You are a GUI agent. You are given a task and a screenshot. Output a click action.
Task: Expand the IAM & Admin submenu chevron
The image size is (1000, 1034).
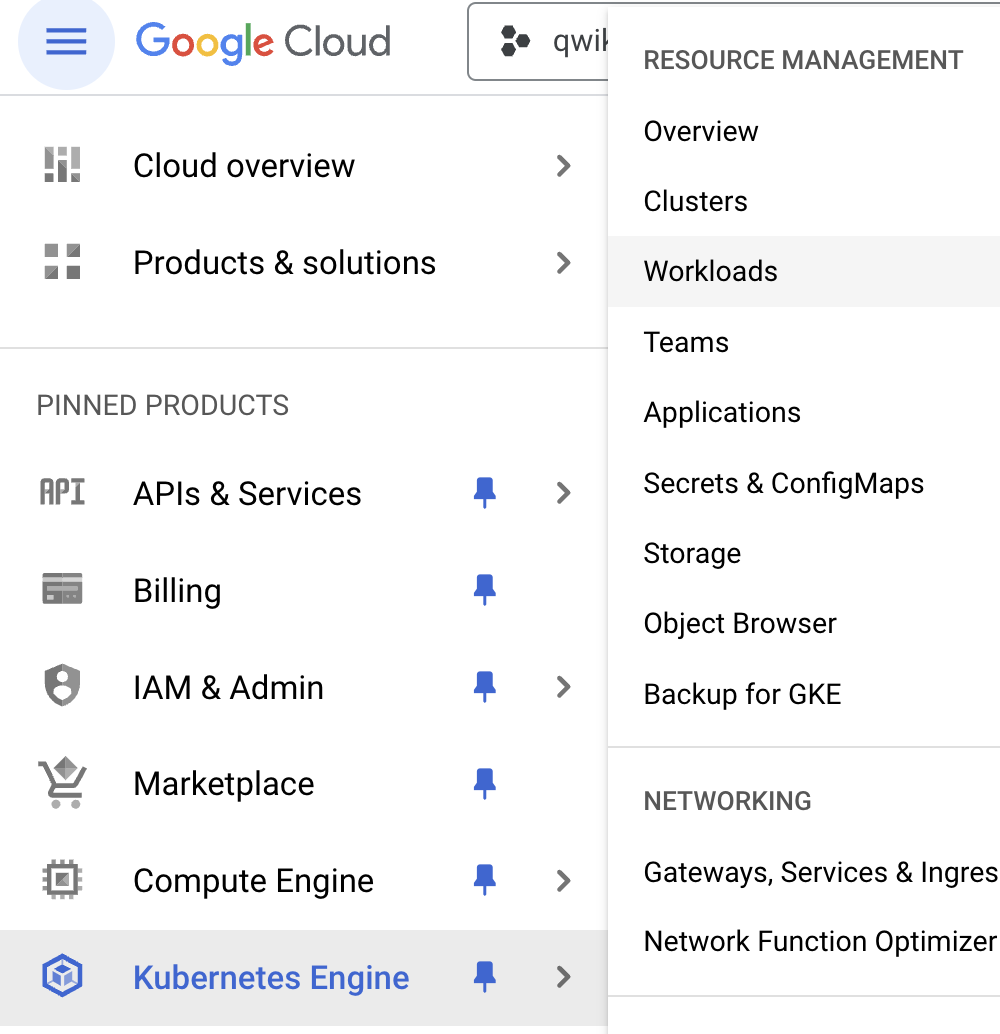coord(564,687)
